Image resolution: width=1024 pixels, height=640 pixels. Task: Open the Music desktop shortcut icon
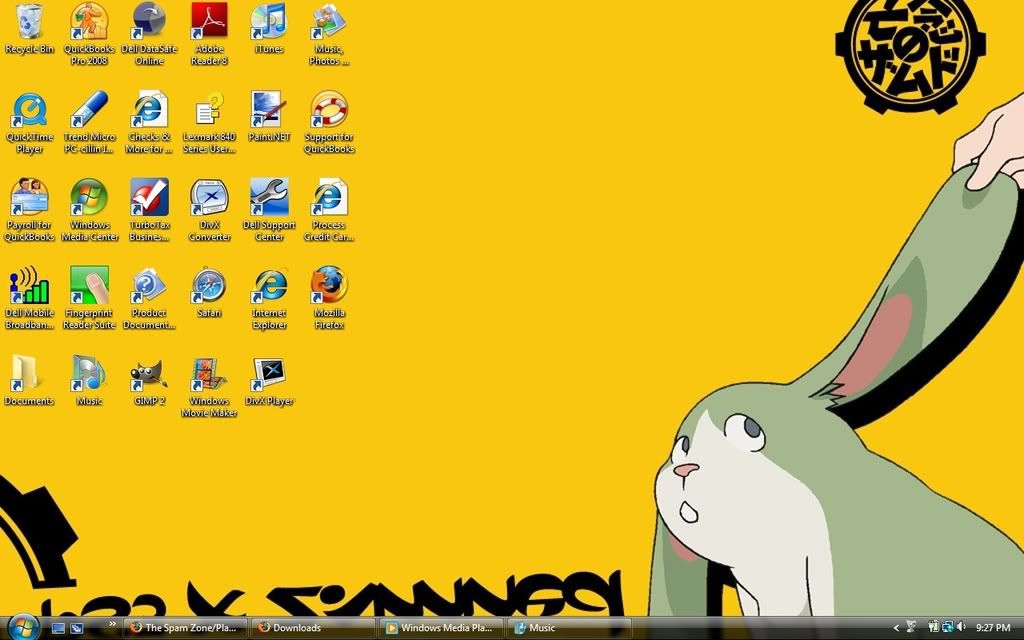click(x=89, y=381)
